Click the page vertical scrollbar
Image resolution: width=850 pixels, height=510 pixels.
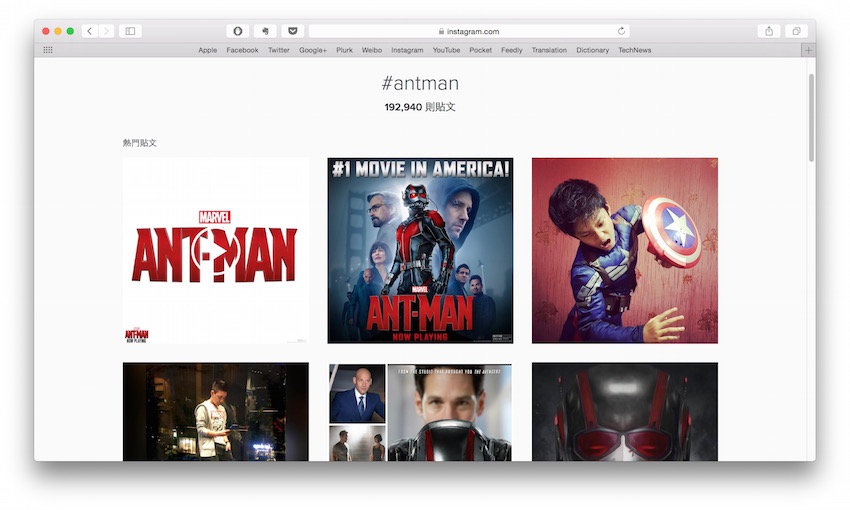pos(812,118)
